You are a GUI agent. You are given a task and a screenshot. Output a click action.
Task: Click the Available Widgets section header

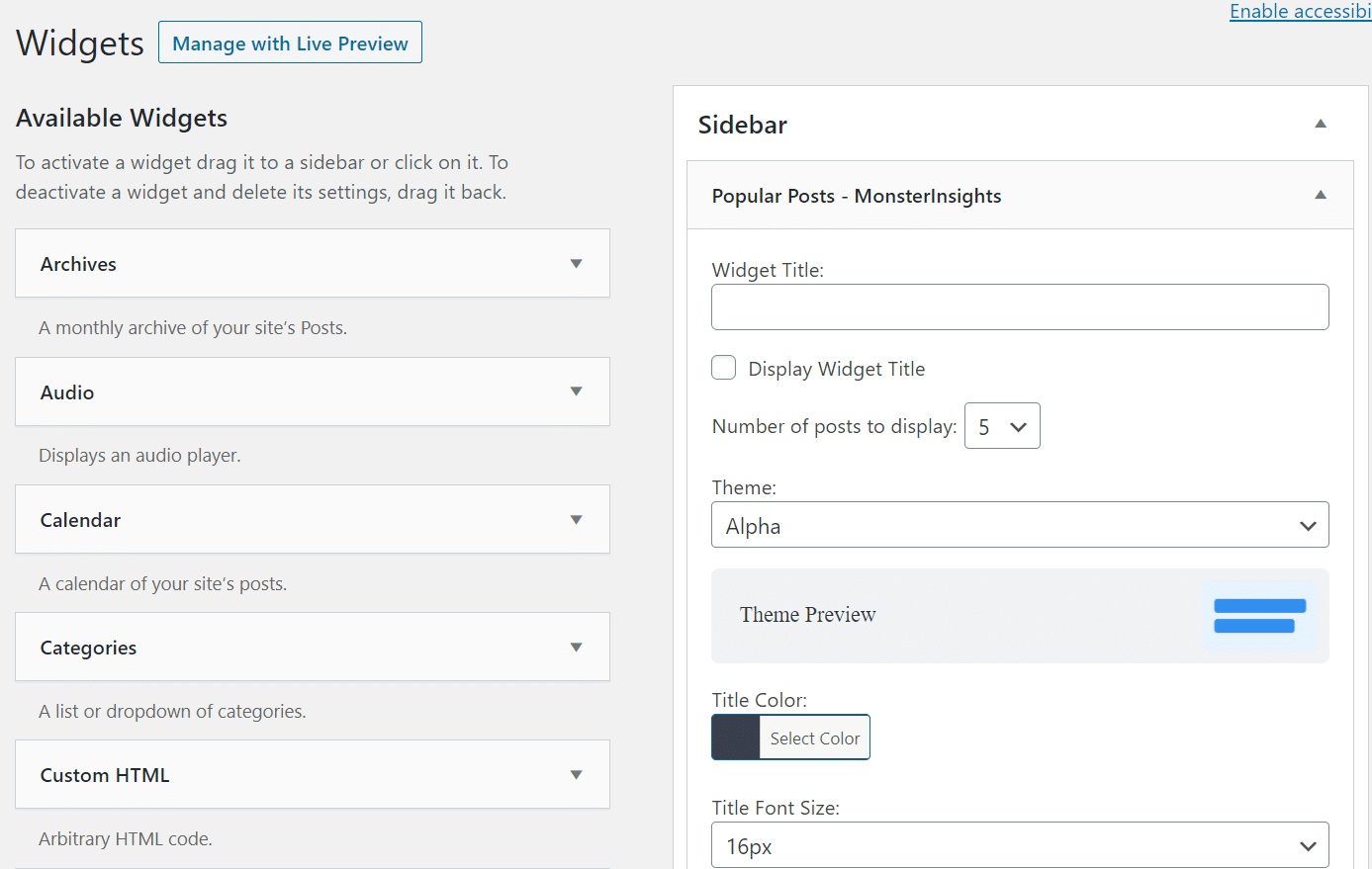pos(121,118)
